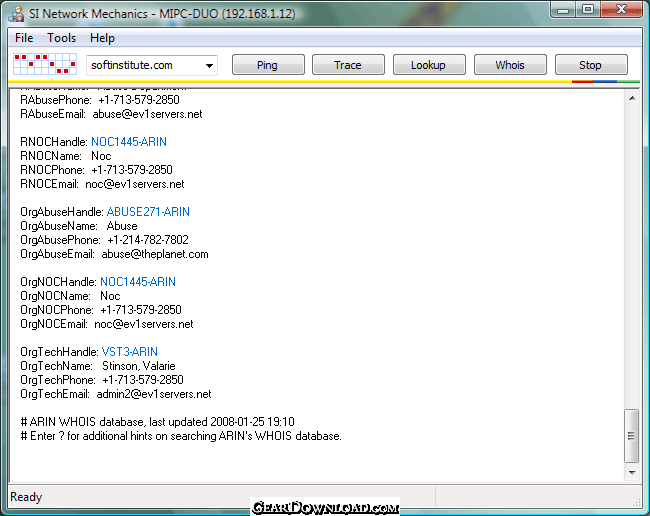Perform a DNS Lookup
The image size is (650, 516).
pos(429,65)
